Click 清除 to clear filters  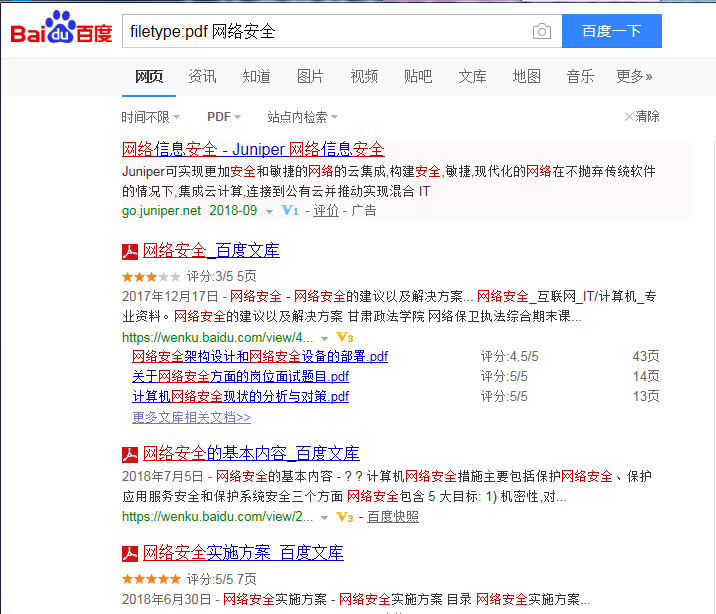[647, 116]
